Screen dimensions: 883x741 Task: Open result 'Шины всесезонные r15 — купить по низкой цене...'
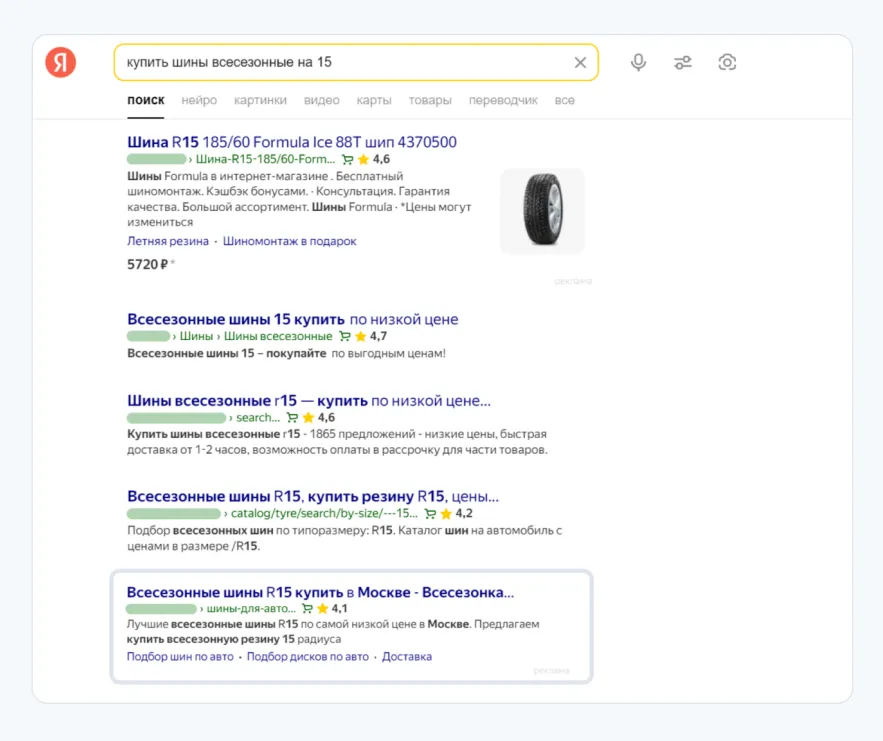309,401
